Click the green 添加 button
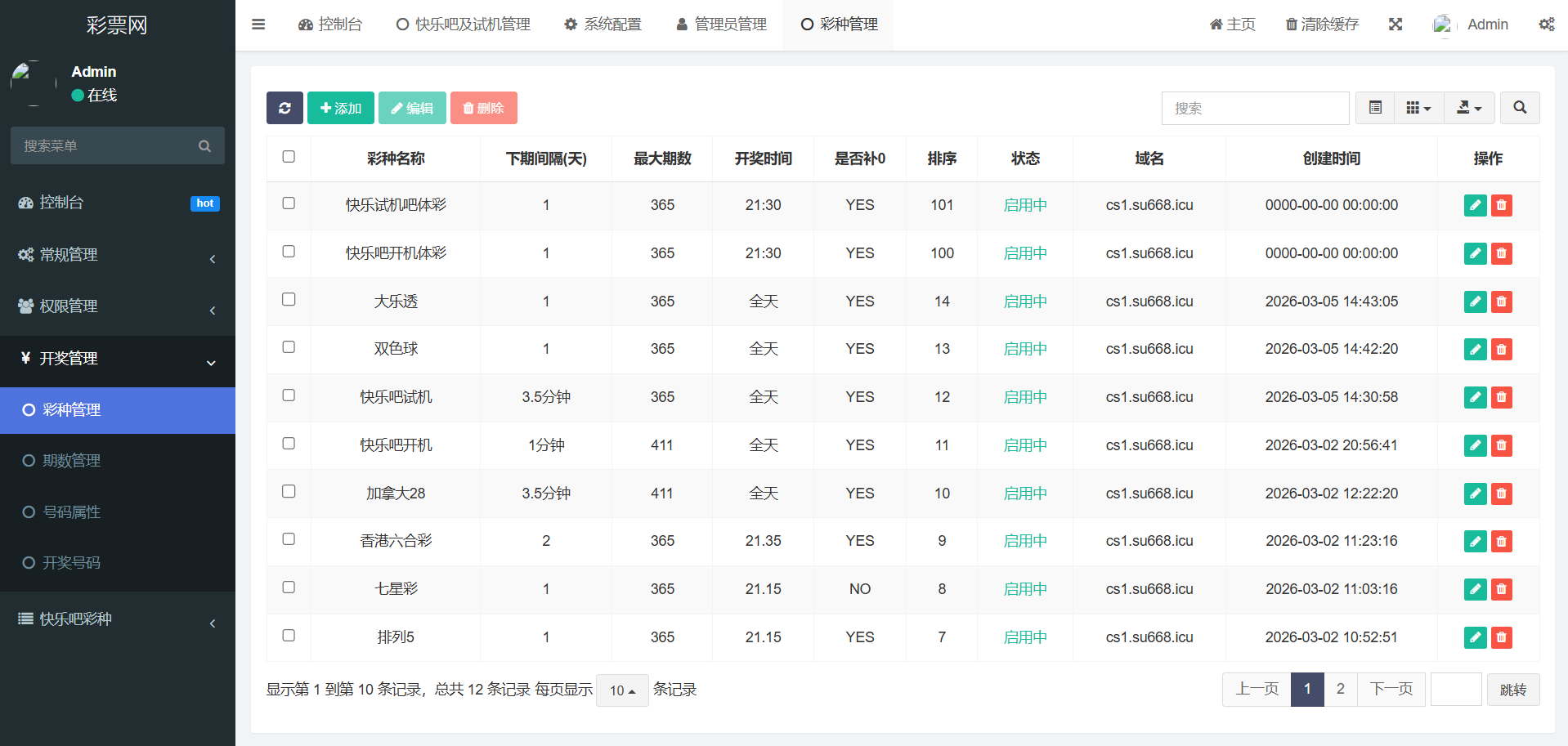 point(340,108)
